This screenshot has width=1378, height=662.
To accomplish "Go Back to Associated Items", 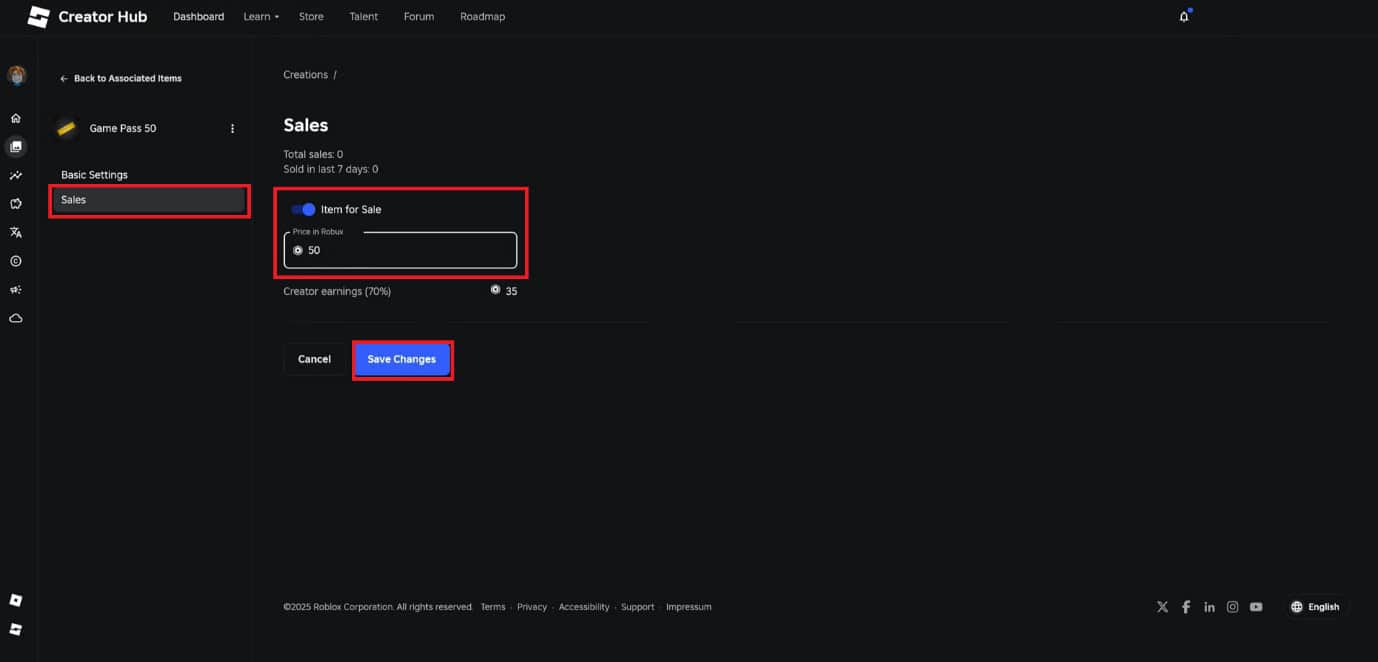I will 121,78.
